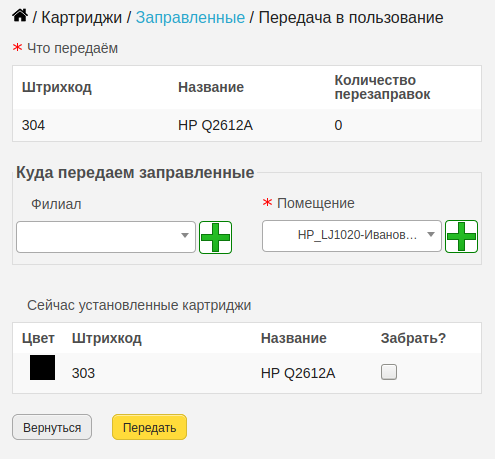Open the Помещение dropdown showing HP_LJ1020-Иванов
This screenshot has width=495, height=459.
pos(352,236)
